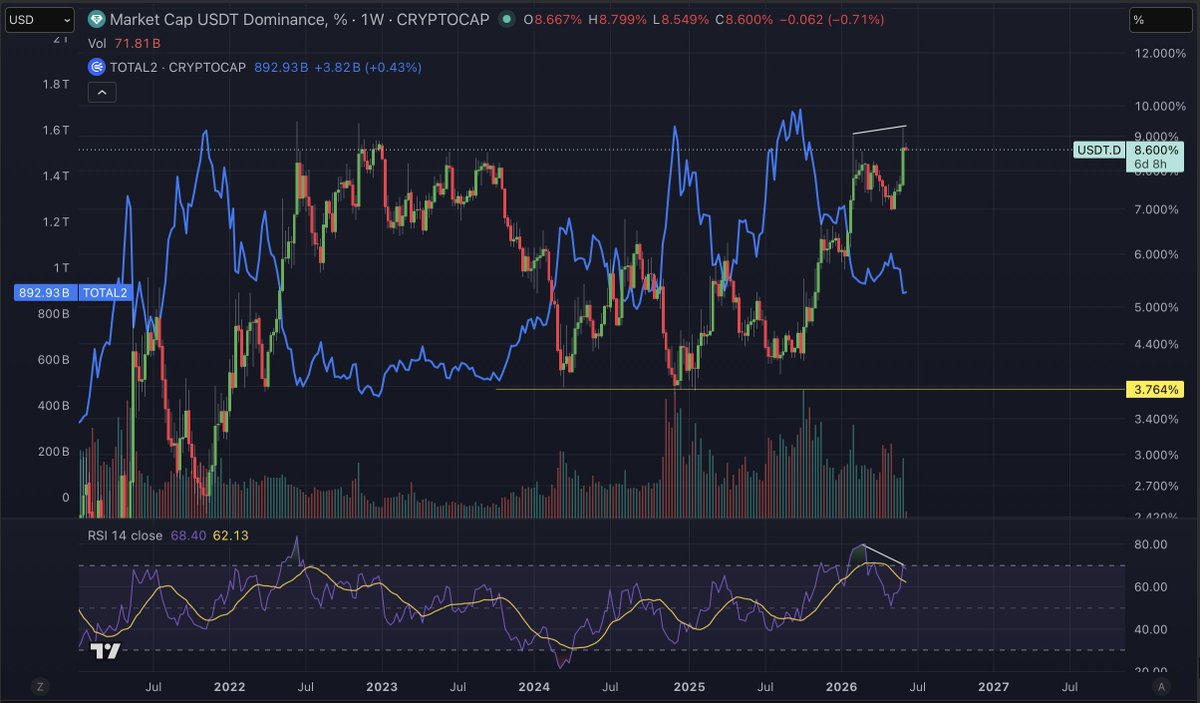Click the 8.600% current price label
This screenshot has height=703, width=1200.
(x=1155, y=150)
